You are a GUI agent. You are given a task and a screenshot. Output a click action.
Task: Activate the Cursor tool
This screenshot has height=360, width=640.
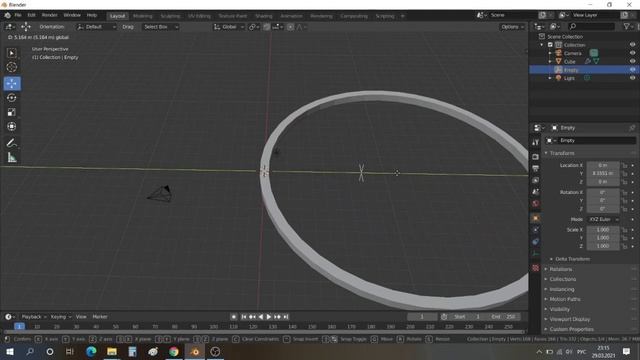click(x=11, y=67)
